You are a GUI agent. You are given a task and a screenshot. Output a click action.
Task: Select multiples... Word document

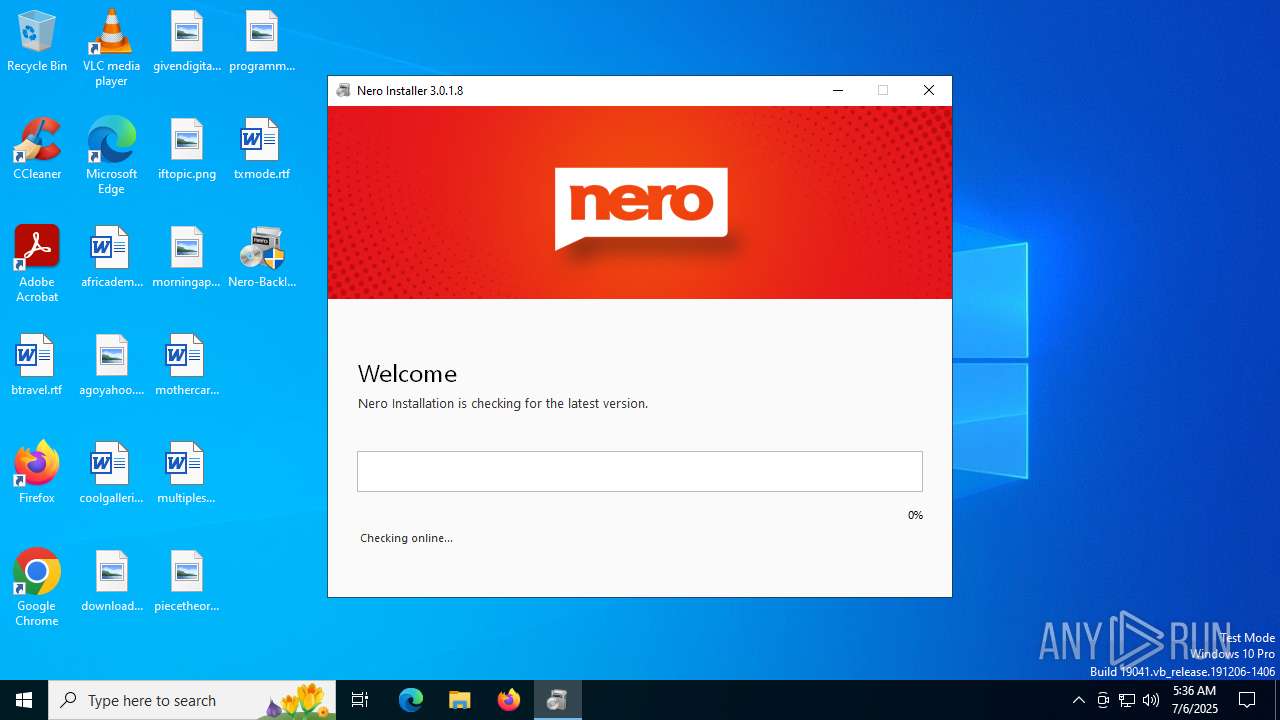point(187,473)
